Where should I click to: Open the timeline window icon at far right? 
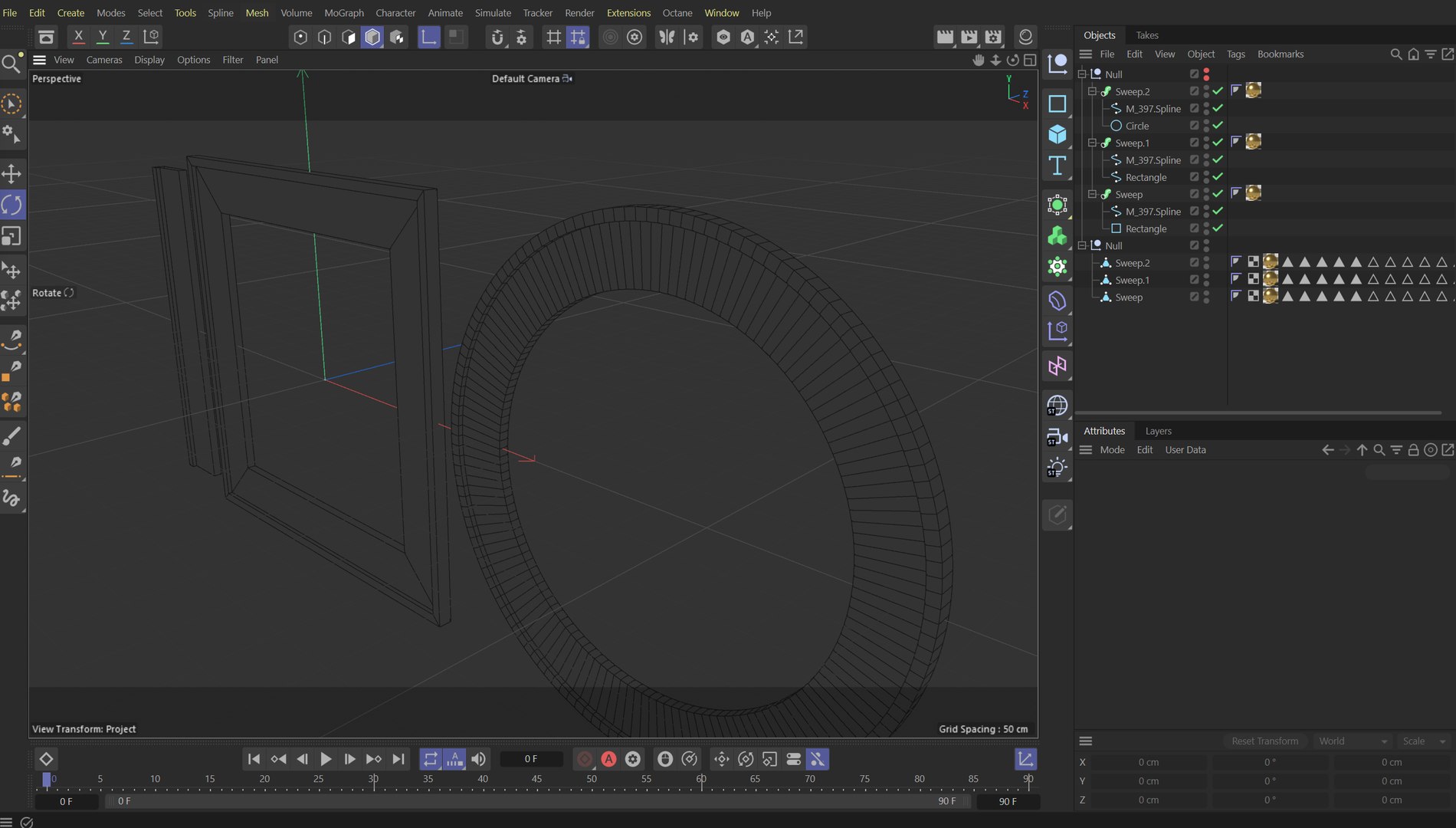coord(1025,759)
